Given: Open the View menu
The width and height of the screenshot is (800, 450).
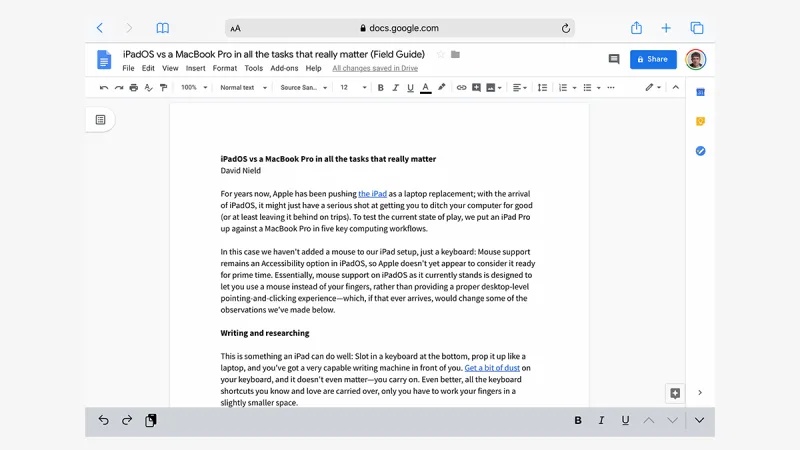Looking at the screenshot, I should (170, 68).
